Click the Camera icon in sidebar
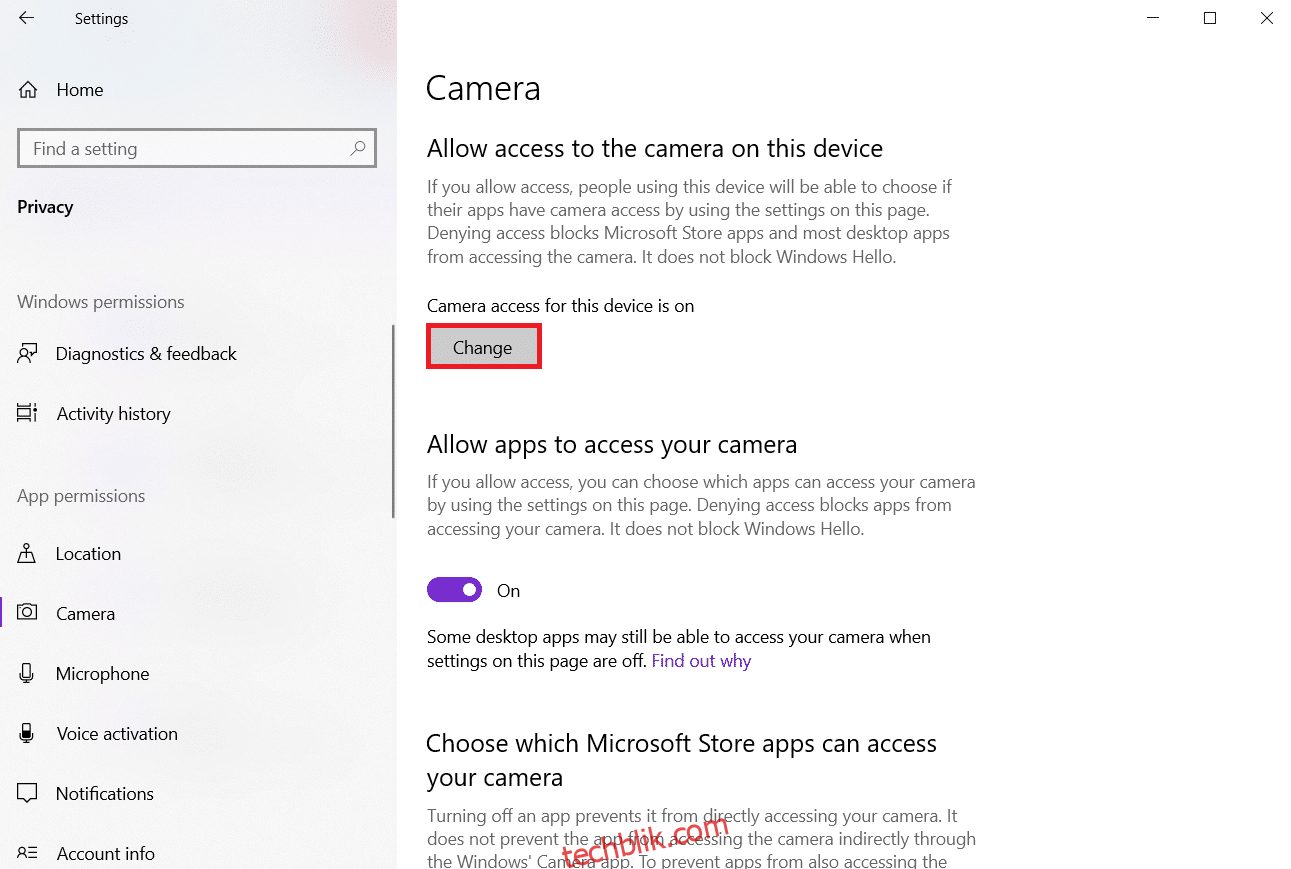Viewport: 1291px width, 869px height. (x=28, y=613)
